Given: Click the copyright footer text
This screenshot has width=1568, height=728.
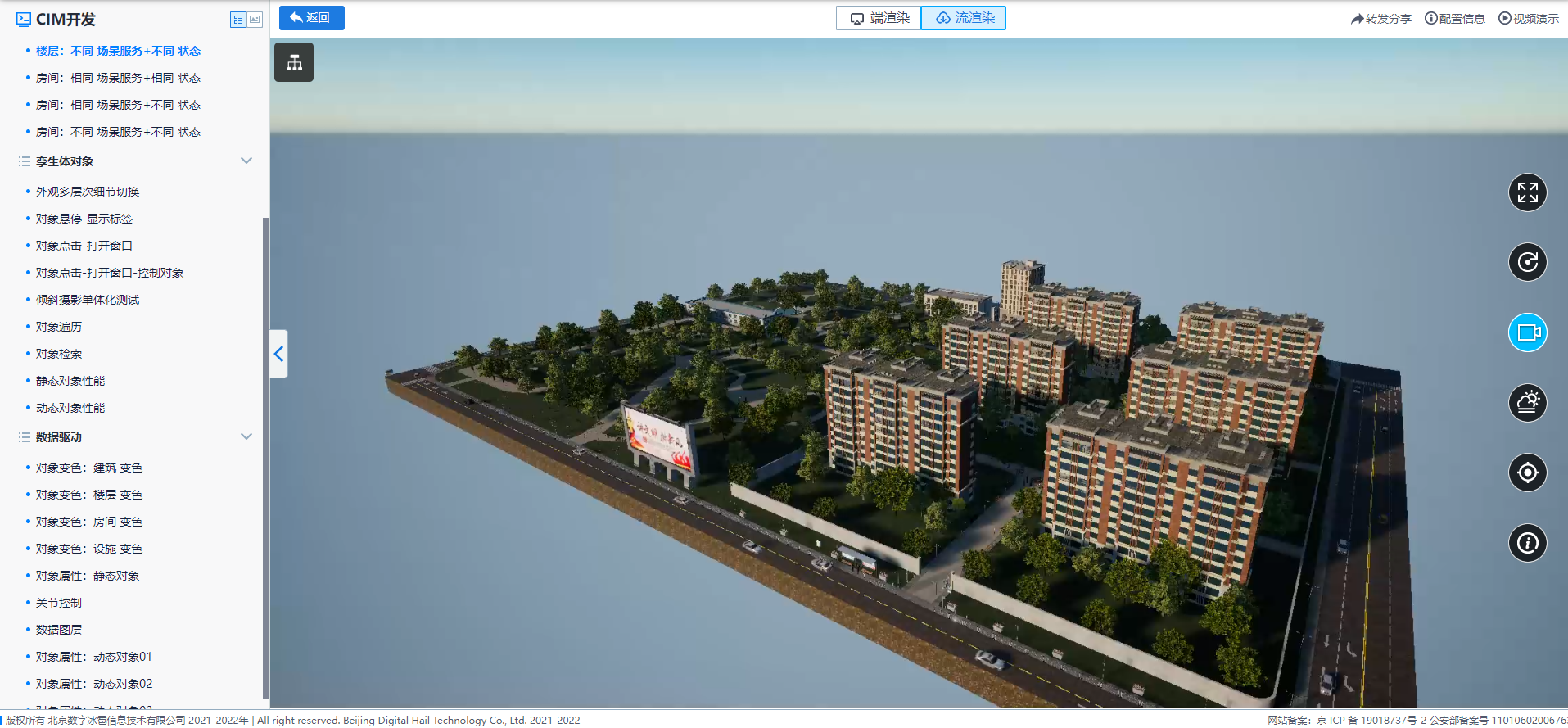Looking at the screenshot, I should (x=293, y=721).
